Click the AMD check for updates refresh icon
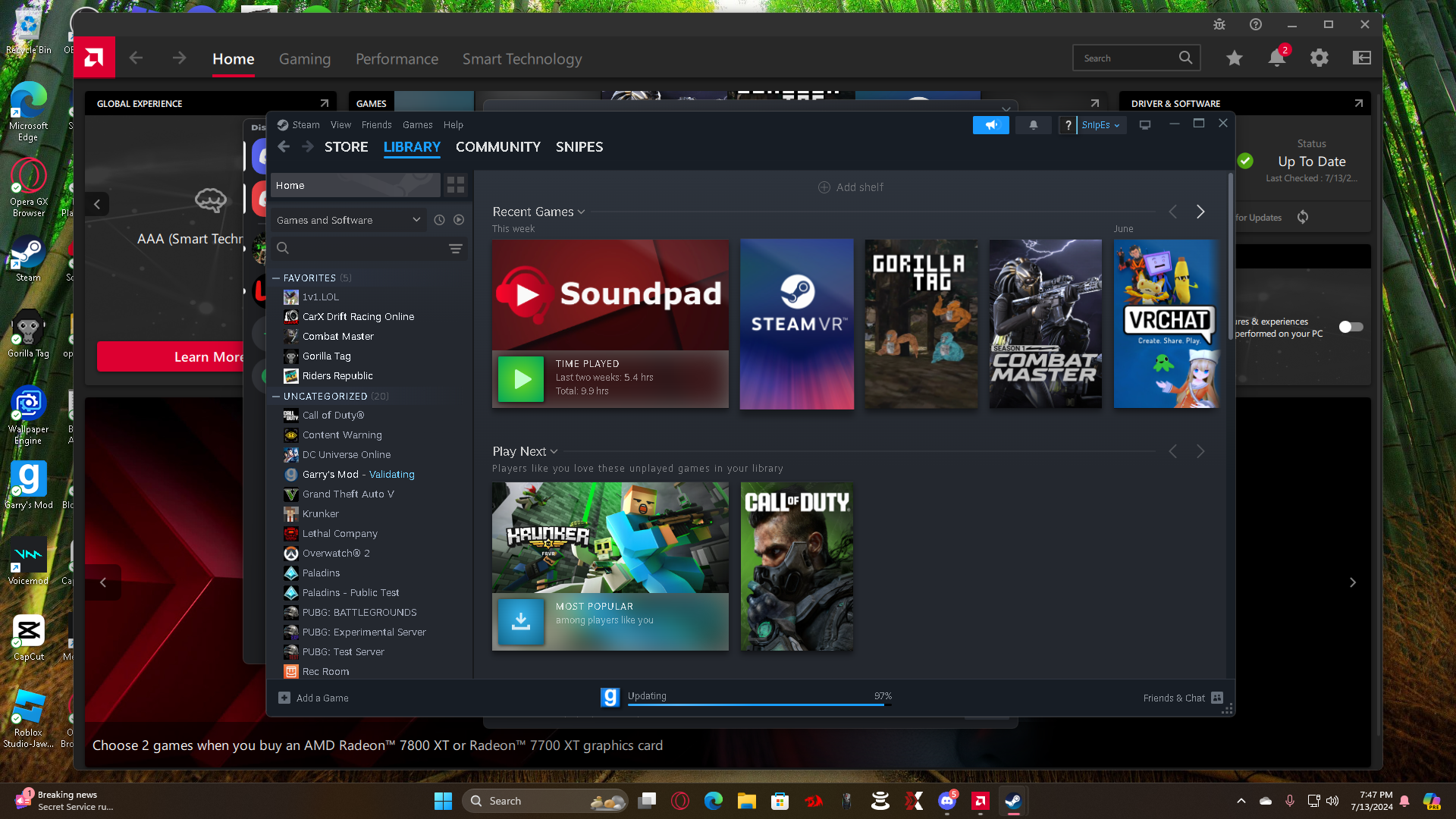 click(x=1303, y=218)
